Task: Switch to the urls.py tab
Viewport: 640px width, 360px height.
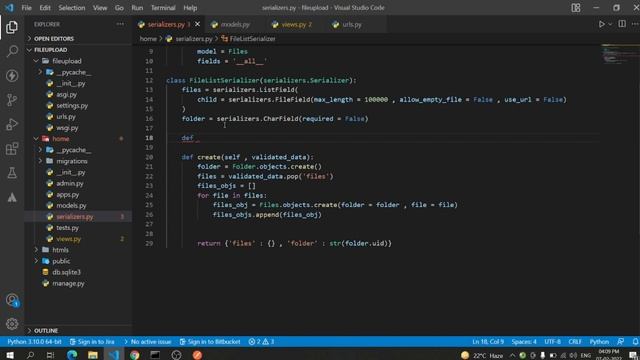Action: [351, 24]
